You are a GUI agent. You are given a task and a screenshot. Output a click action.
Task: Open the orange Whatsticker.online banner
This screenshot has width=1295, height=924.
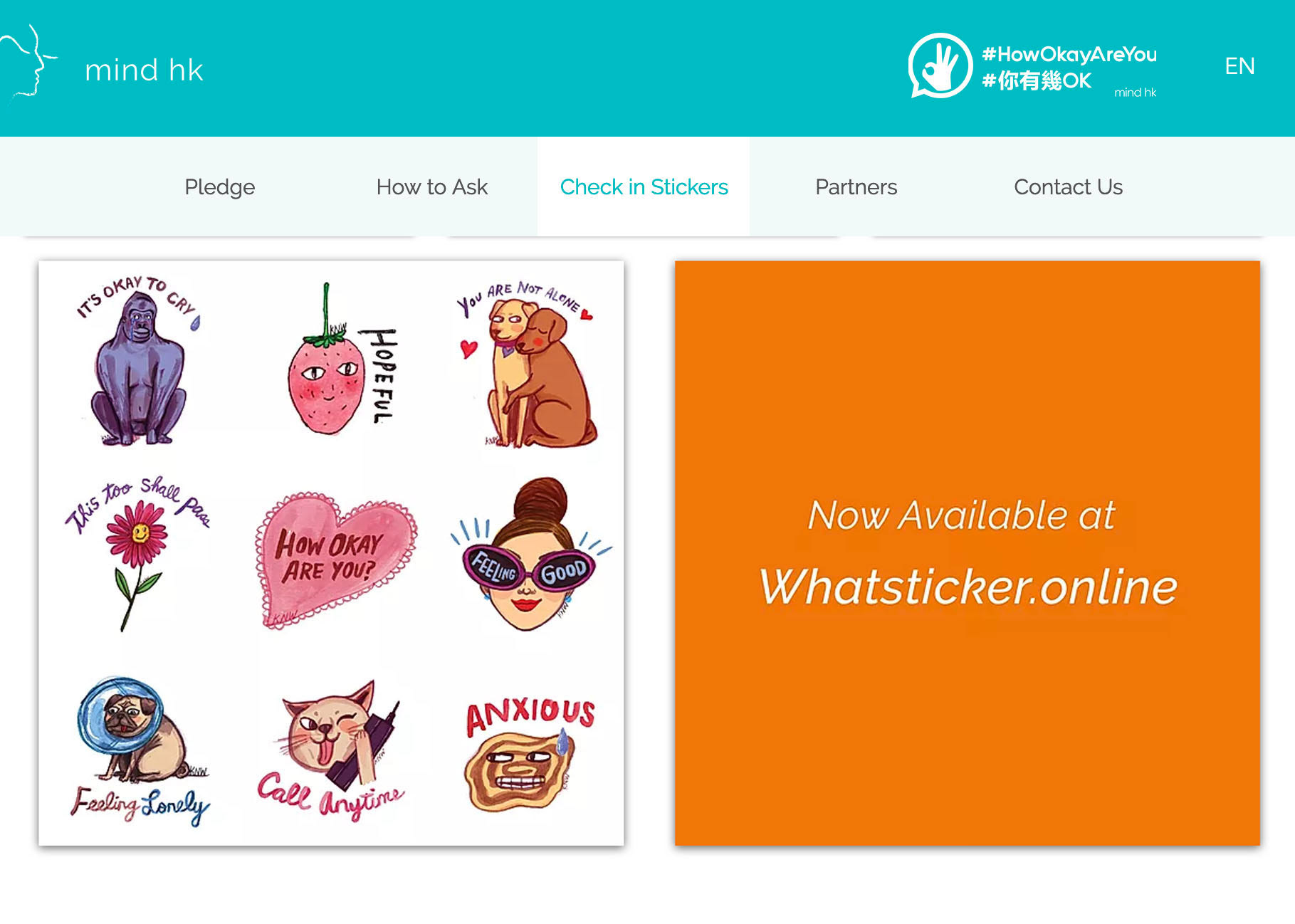click(968, 553)
